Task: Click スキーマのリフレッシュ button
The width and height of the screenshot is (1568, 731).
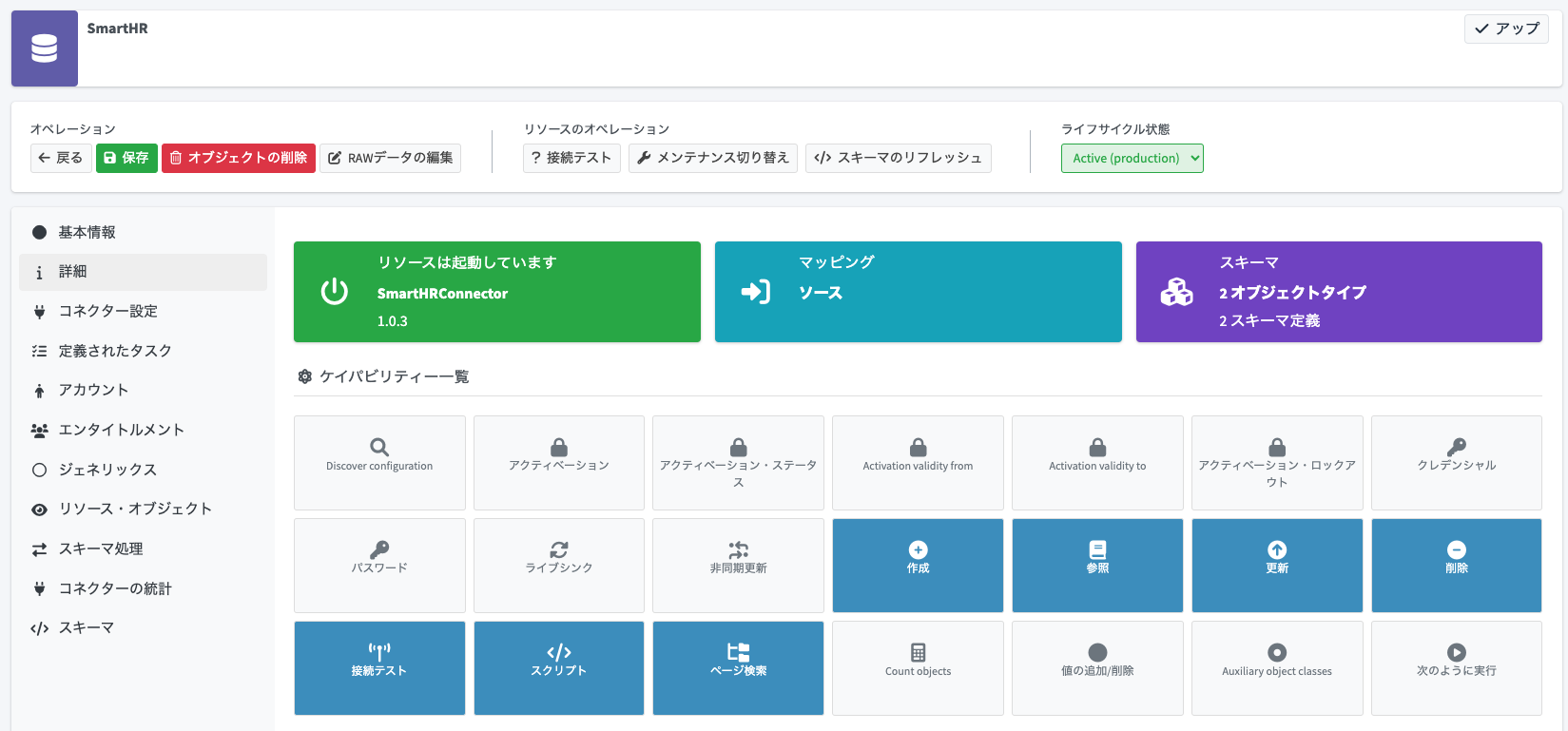Action: pyautogui.click(x=899, y=158)
